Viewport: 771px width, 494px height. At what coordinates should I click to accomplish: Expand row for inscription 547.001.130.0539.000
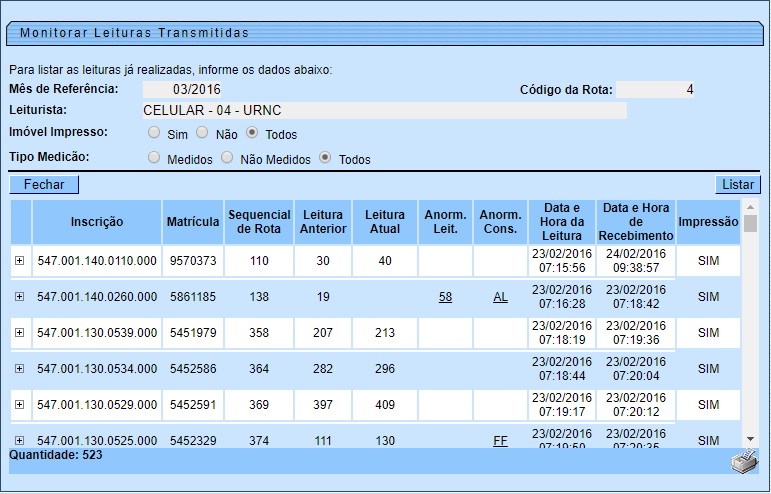[x=19, y=332]
